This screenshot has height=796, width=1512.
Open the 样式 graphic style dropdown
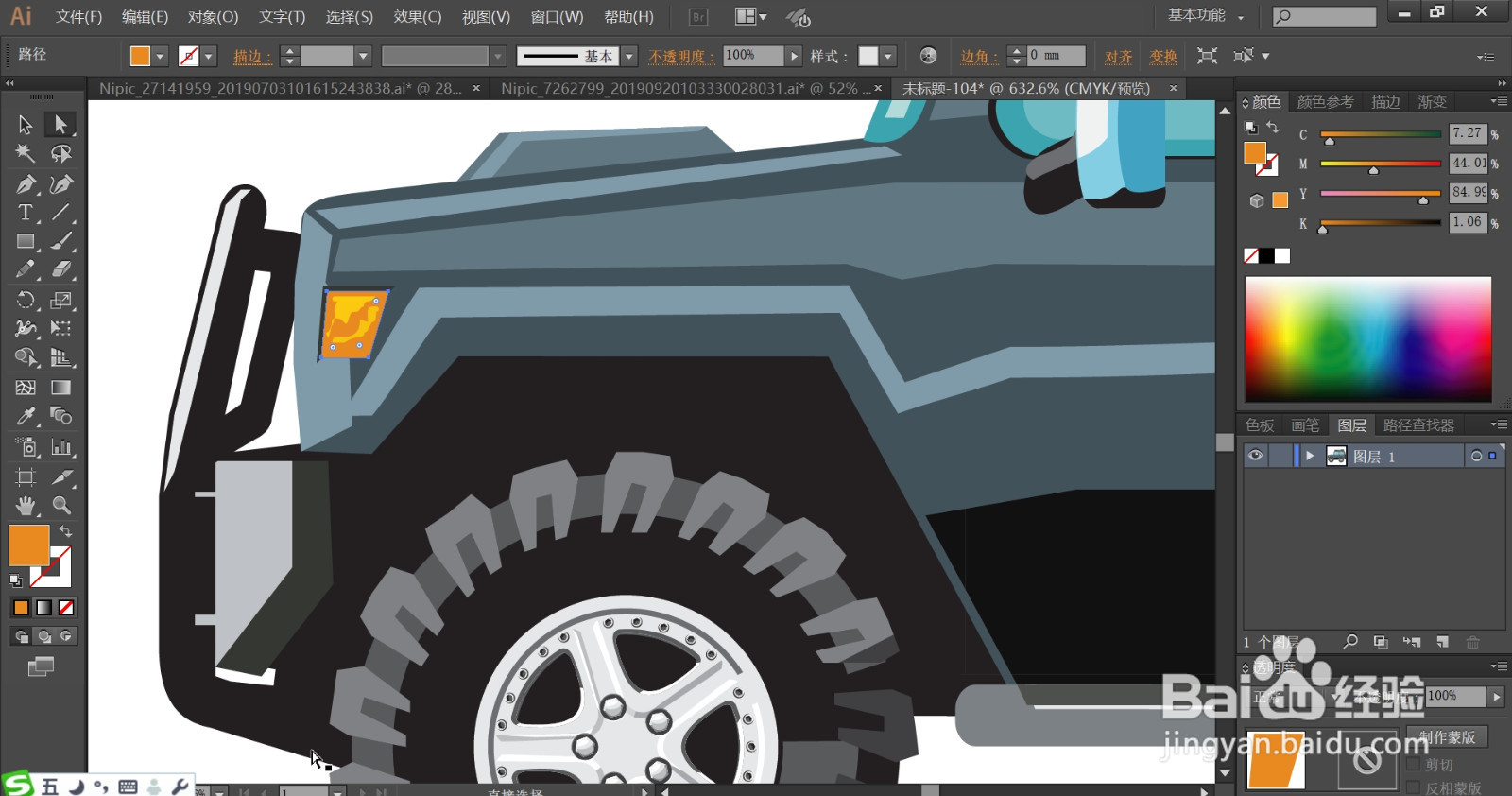click(x=887, y=57)
